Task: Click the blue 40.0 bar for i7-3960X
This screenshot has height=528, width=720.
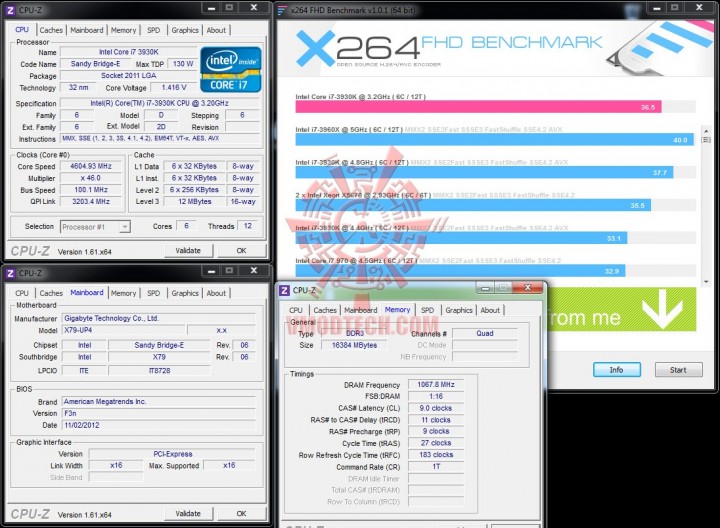Action: pyautogui.click(x=495, y=140)
